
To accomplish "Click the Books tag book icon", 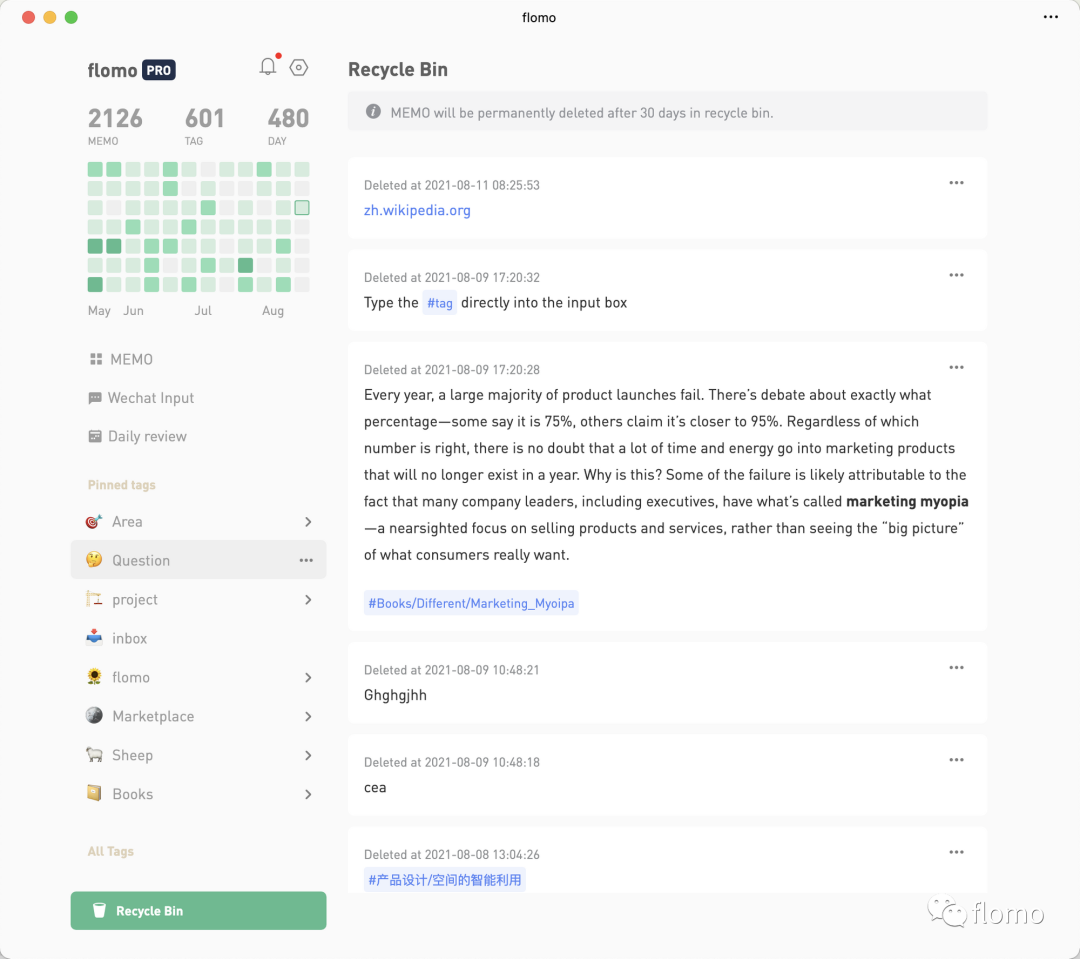I will click(94, 794).
